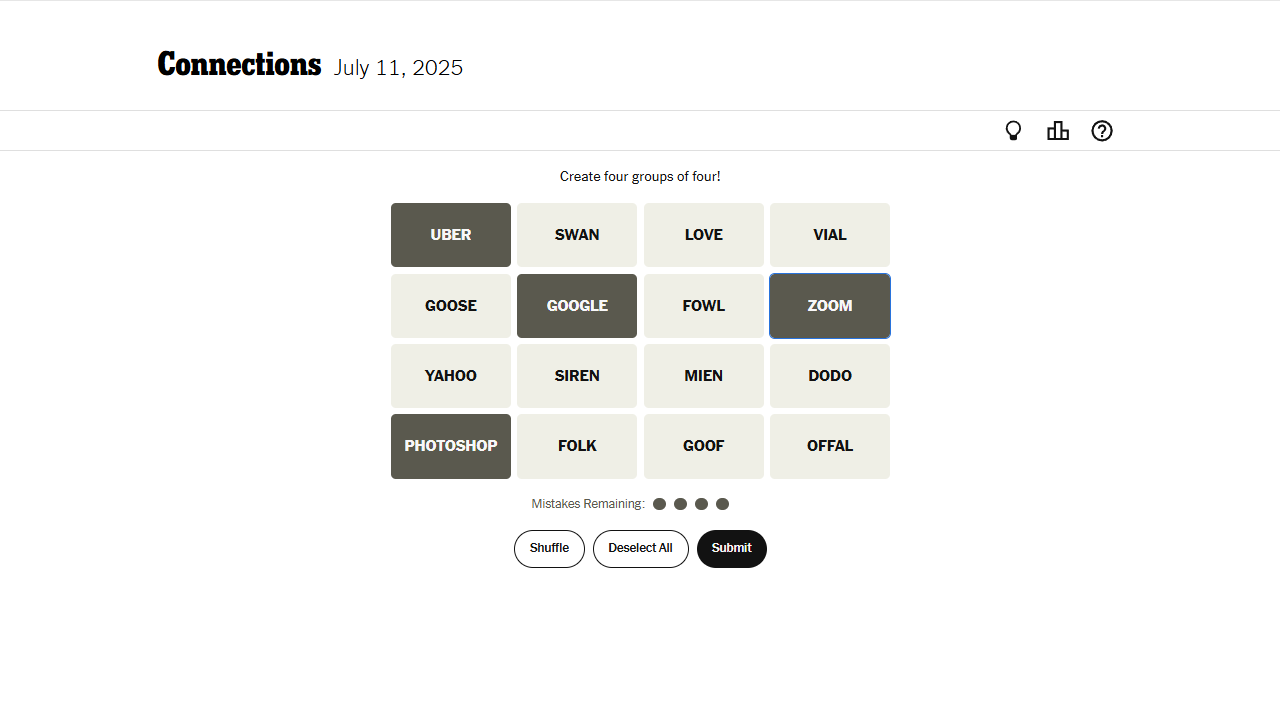
Task: Select the OFFAL tile
Action: pos(830,446)
